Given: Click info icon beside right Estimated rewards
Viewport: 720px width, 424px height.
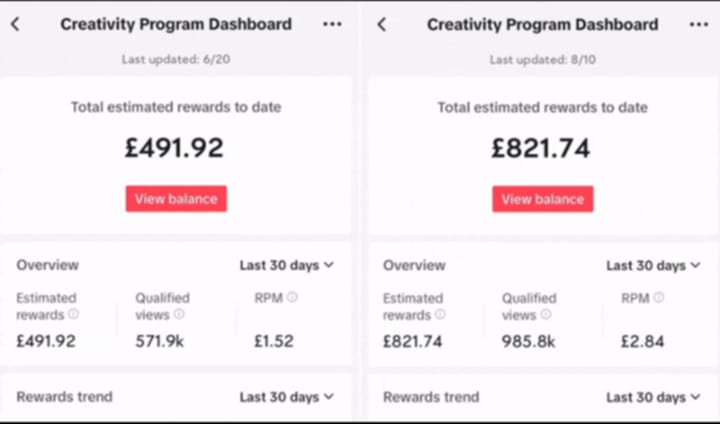Looking at the screenshot, I should pos(440,315).
